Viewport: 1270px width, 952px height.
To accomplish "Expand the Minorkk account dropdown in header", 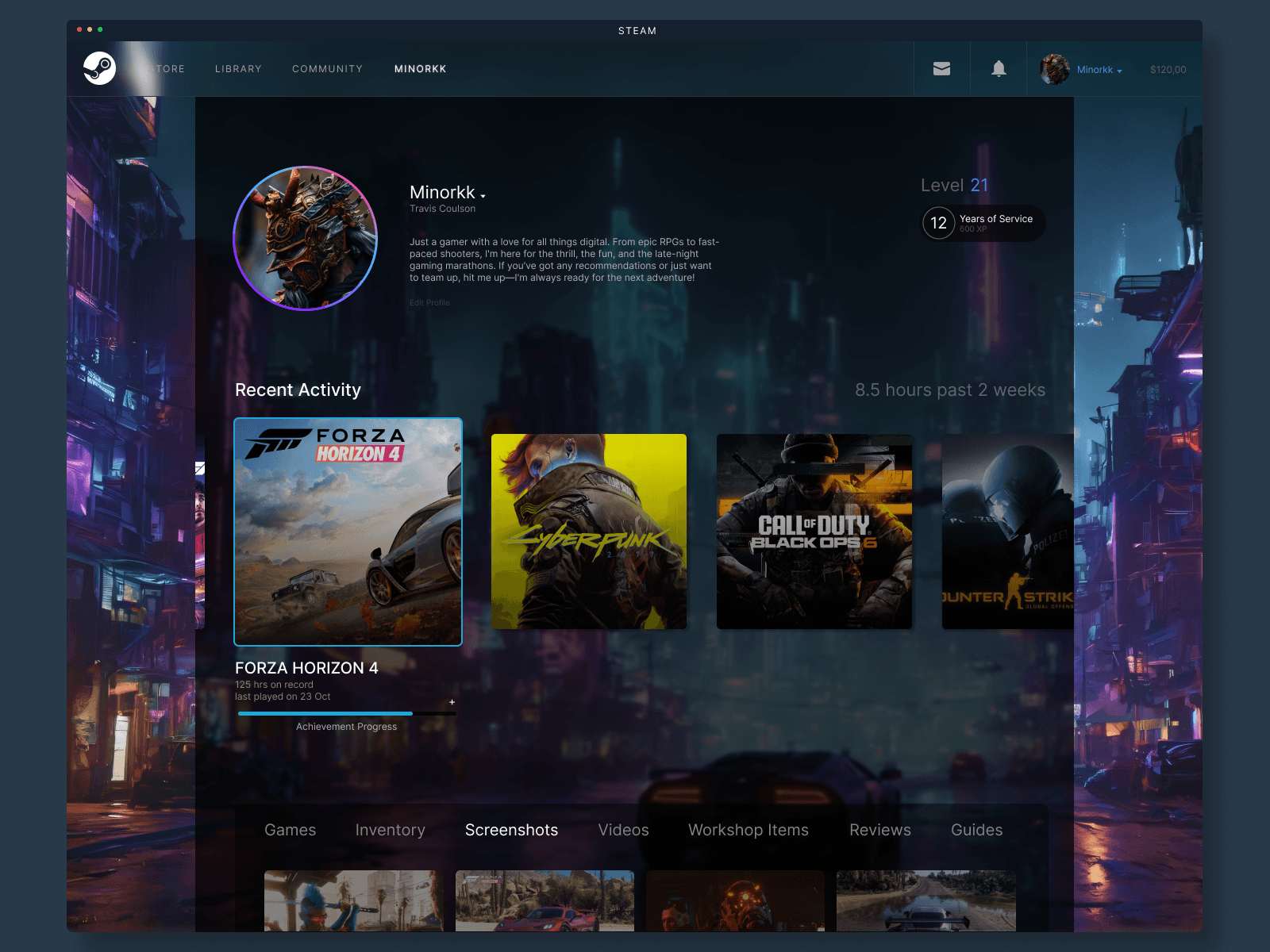I will click(x=1099, y=70).
